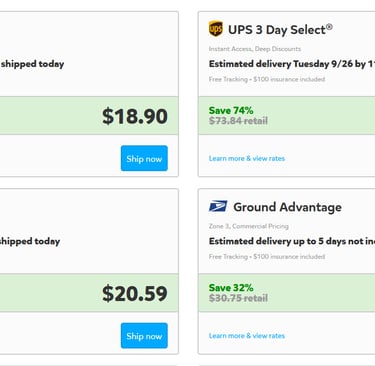Select the Ground Advantage service heading
This screenshot has width=375, height=366.
click(x=287, y=207)
